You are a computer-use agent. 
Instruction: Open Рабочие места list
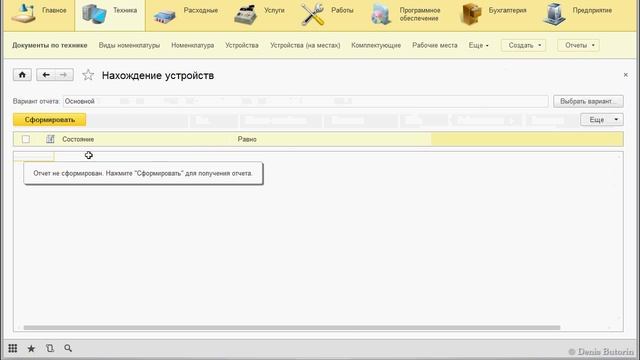[434, 45]
